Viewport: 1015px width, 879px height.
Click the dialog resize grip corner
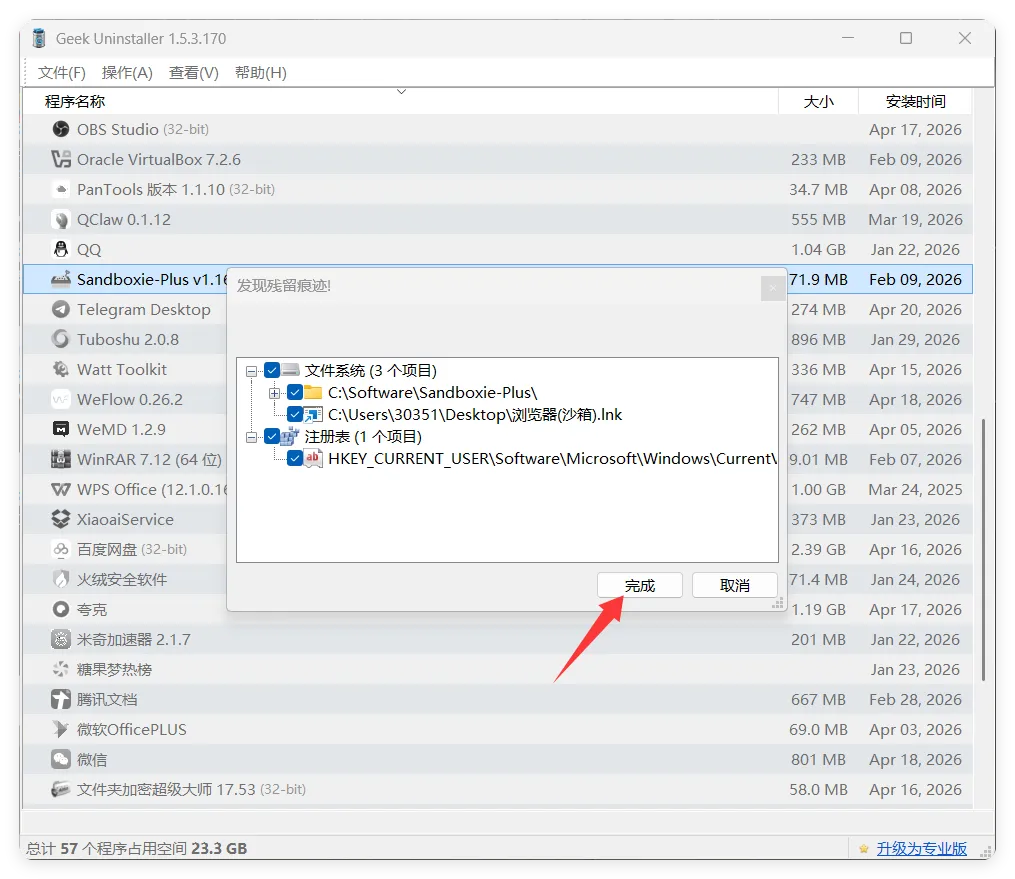778,603
